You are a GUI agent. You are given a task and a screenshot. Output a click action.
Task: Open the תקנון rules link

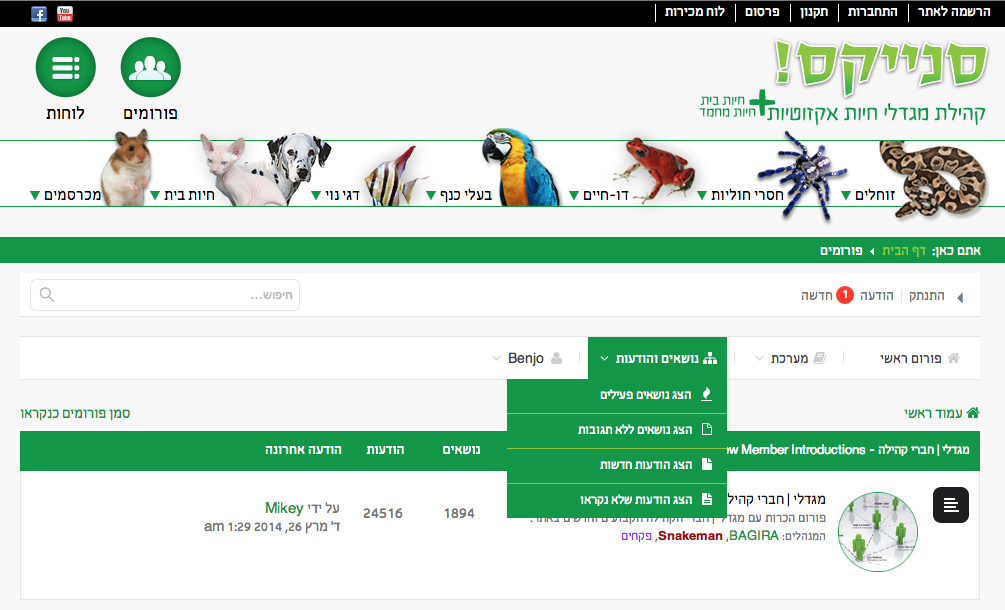[814, 12]
